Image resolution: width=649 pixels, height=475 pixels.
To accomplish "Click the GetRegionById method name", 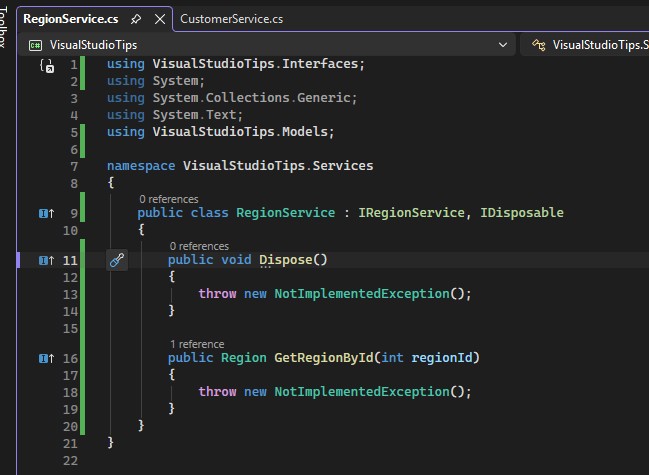I will [324, 357].
